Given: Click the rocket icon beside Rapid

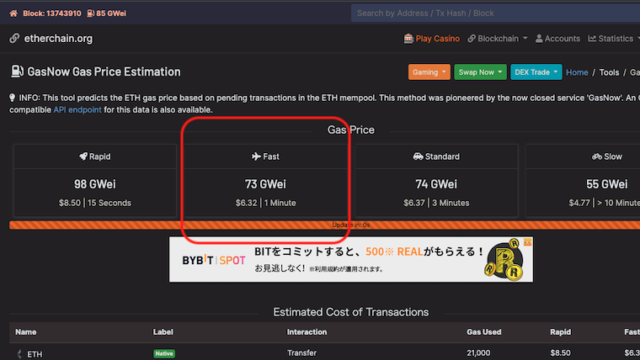Looking at the screenshot, I should click(x=83, y=156).
